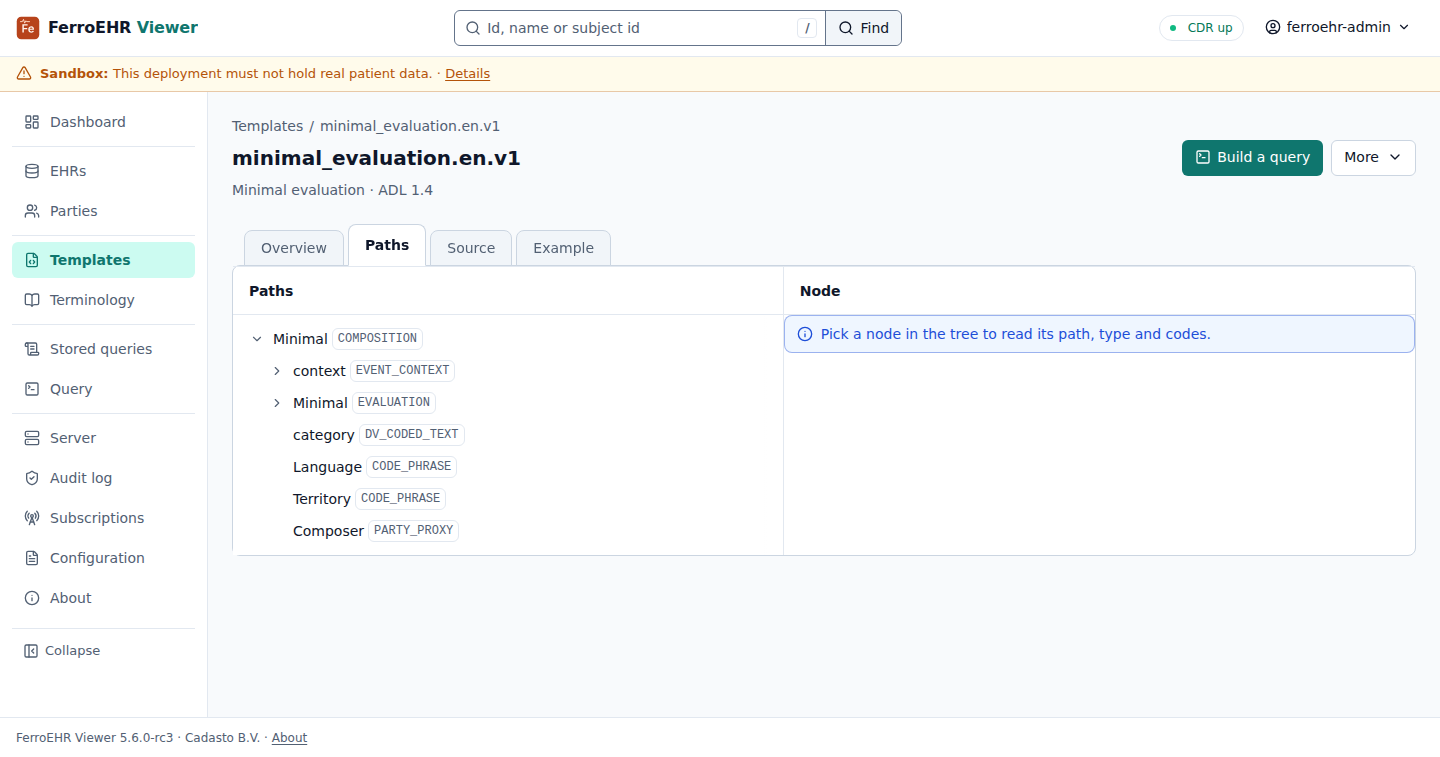Click the EHRs database icon
The width and height of the screenshot is (1440, 757).
click(32, 171)
